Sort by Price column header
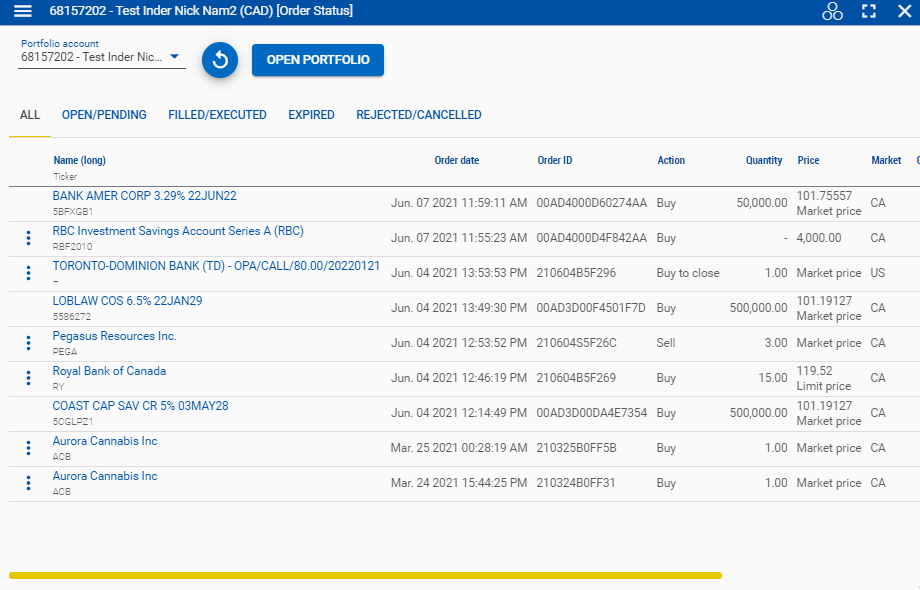Viewport: 920px width, 590px height. coord(808,160)
